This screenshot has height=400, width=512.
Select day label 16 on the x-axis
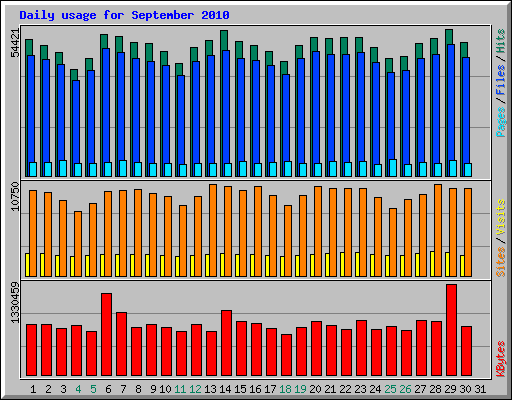tap(255, 389)
